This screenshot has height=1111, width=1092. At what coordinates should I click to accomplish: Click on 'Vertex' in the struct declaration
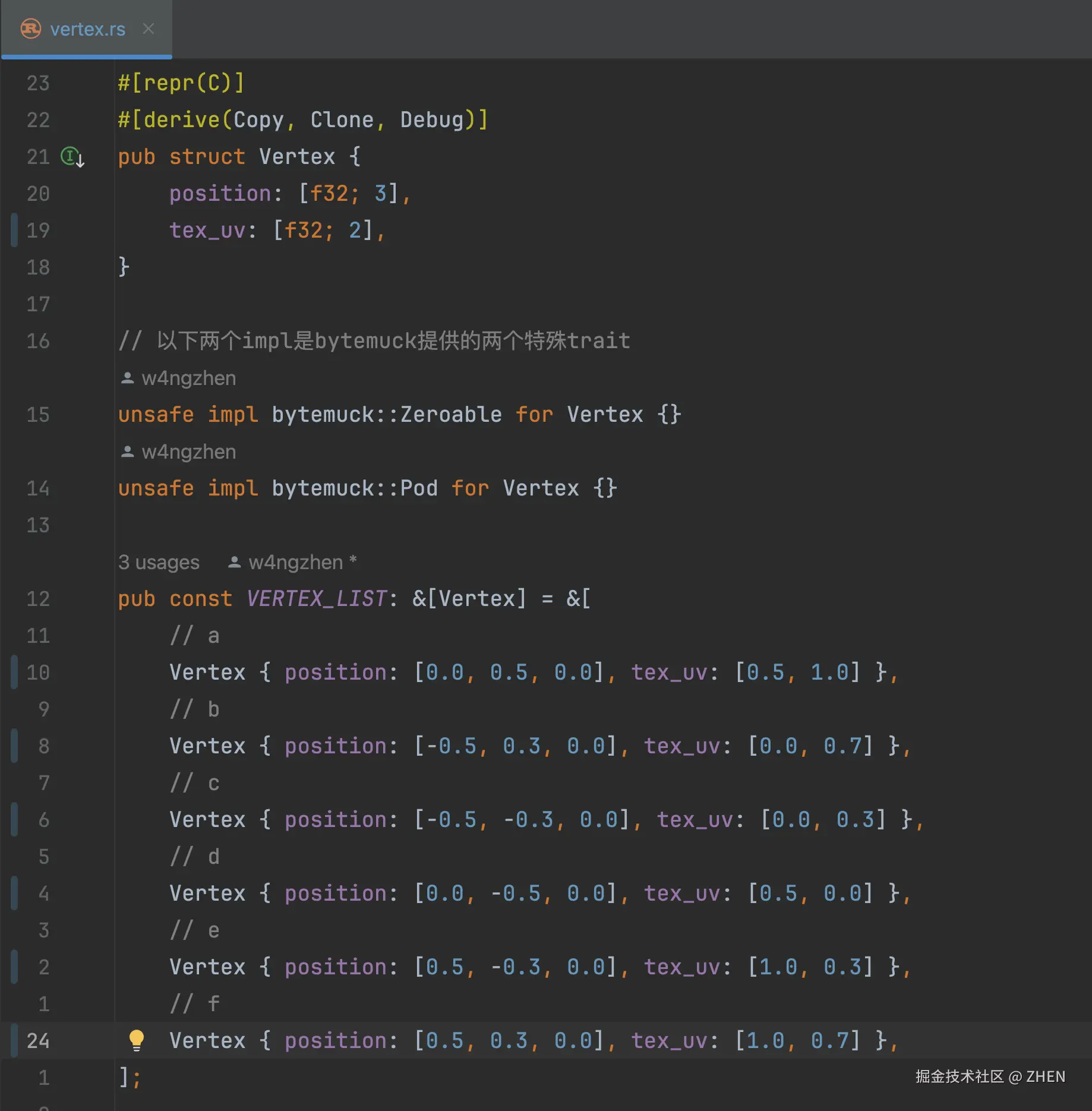click(297, 157)
